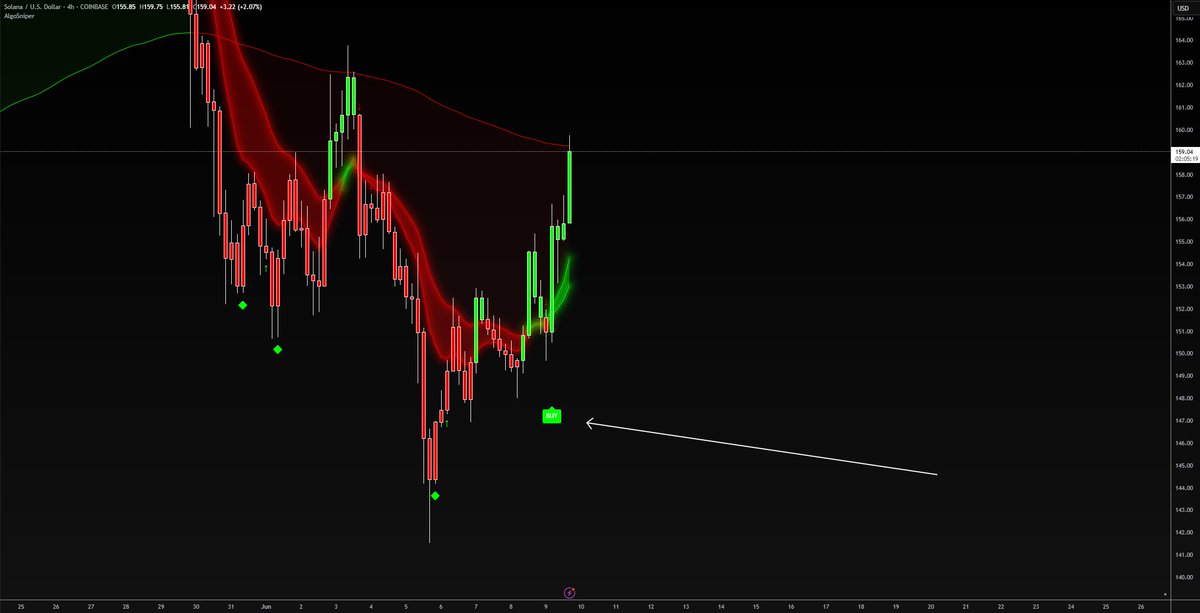Toggle visibility of the AlgoSniper indicator
This screenshot has height=613, width=1200.
pos(18,16)
